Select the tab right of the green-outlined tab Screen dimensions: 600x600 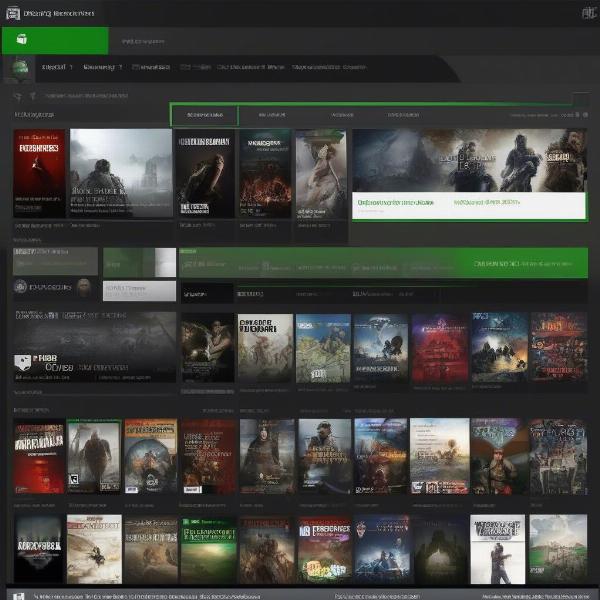pyautogui.click(x=272, y=115)
